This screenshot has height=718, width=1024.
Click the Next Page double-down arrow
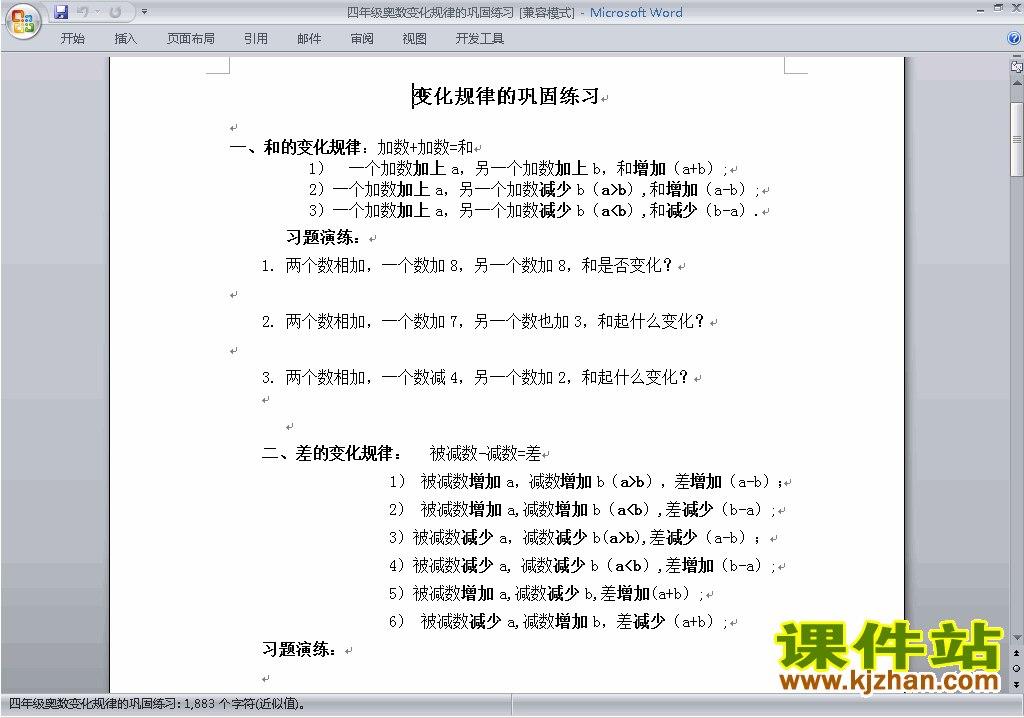coord(1016,684)
